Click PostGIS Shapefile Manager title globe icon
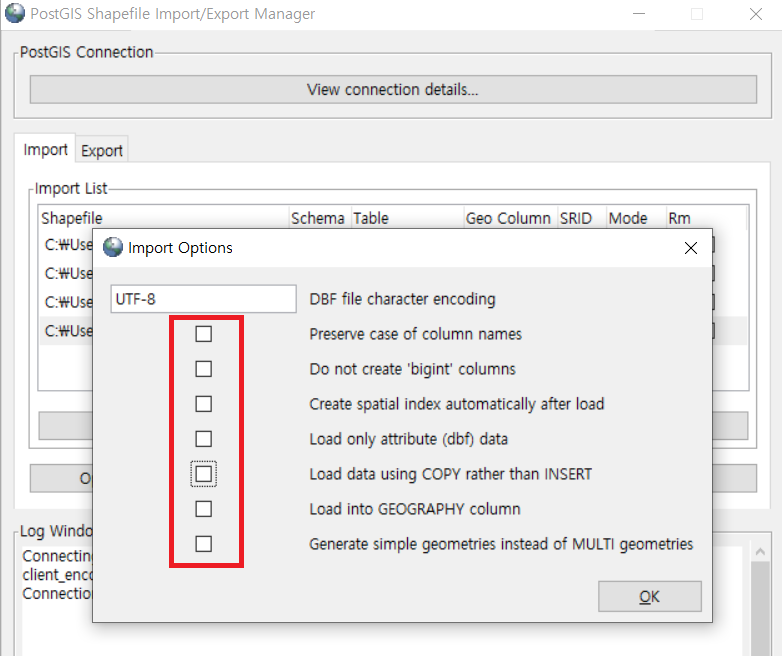Viewport: 782px width, 656px height. 15,13
